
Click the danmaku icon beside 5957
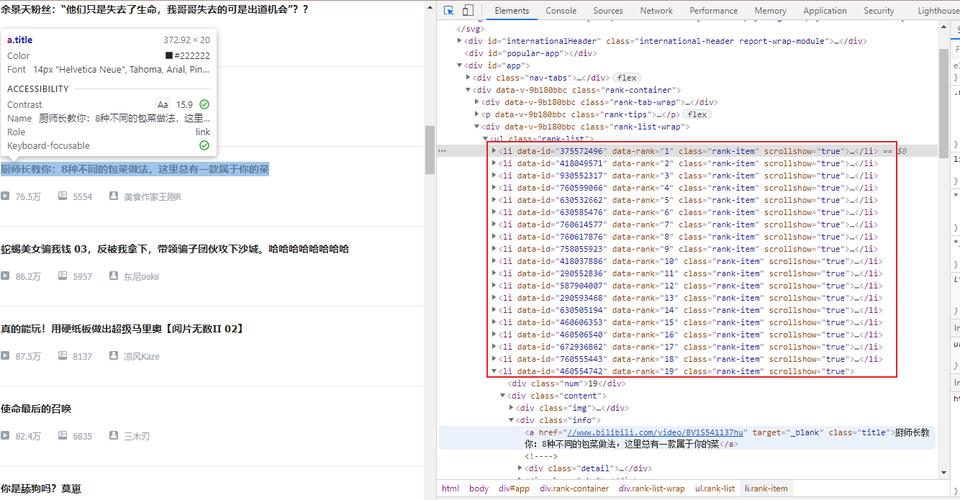point(62,276)
